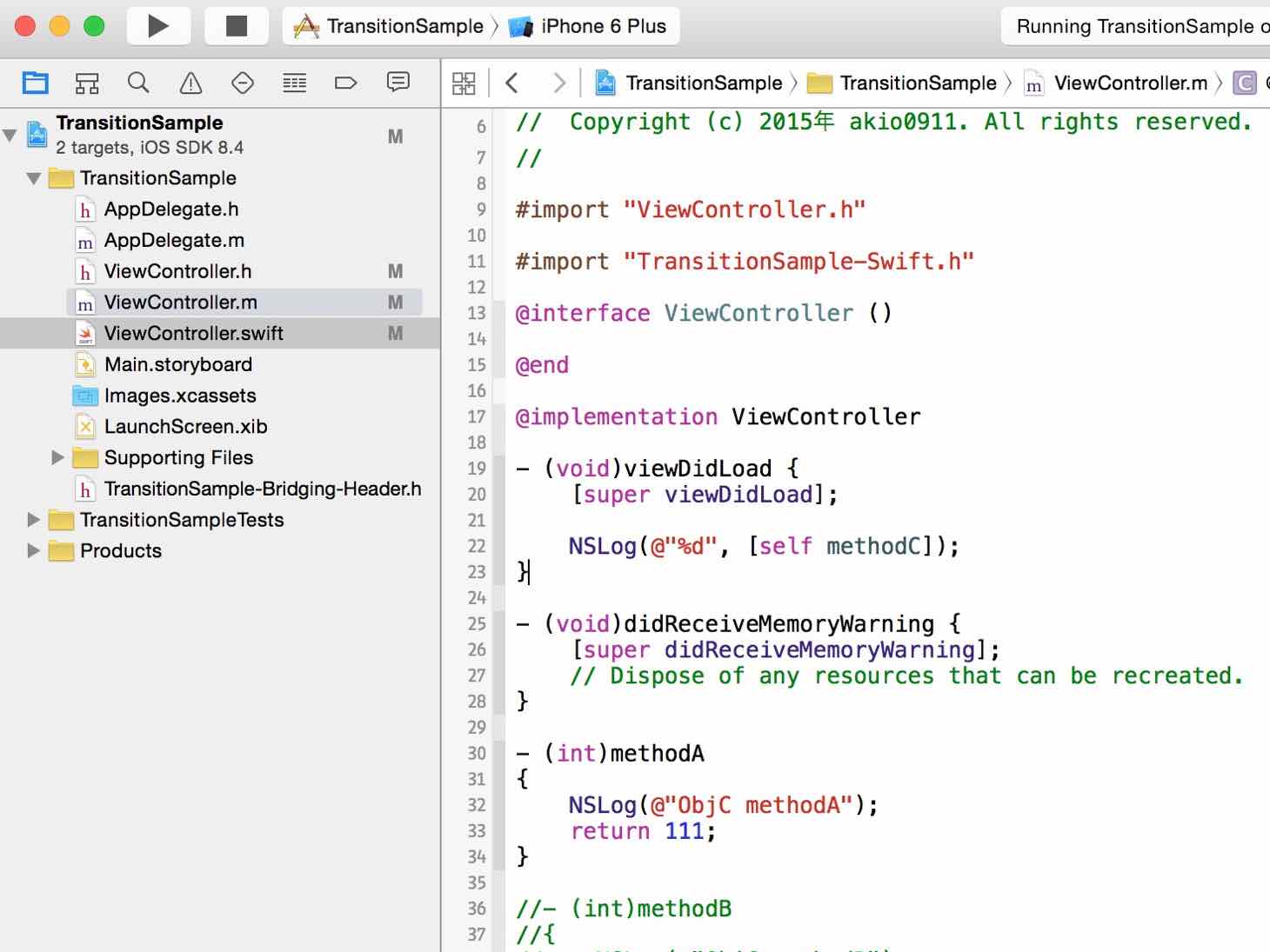
Task: Go back in editor history
Action: 512,83
